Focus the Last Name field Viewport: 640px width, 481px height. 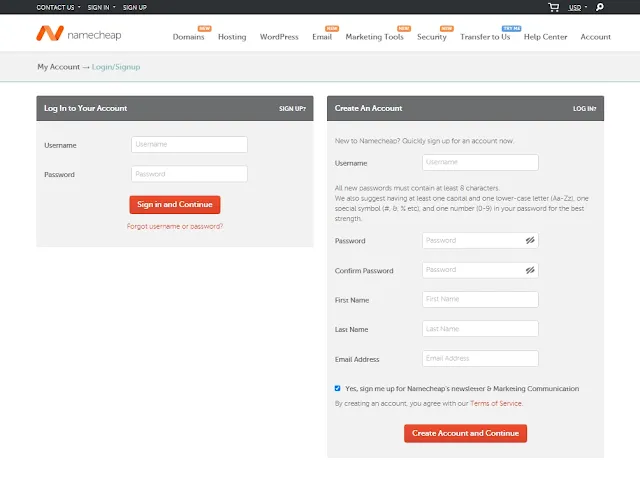(x=480, y=329)
